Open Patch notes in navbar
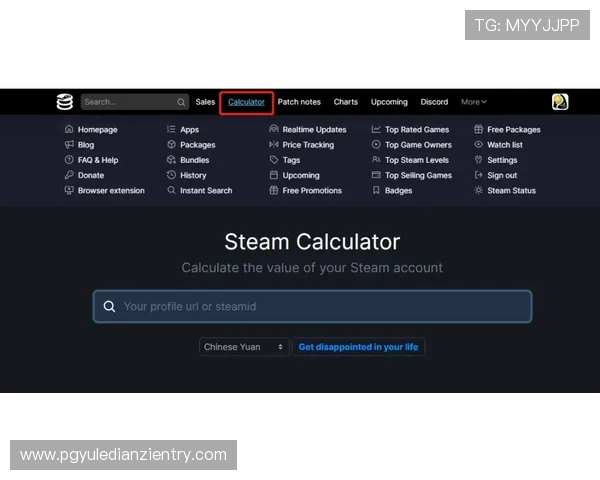The width and height of the screenshot is (600, 480). click(x=299, y=102)
